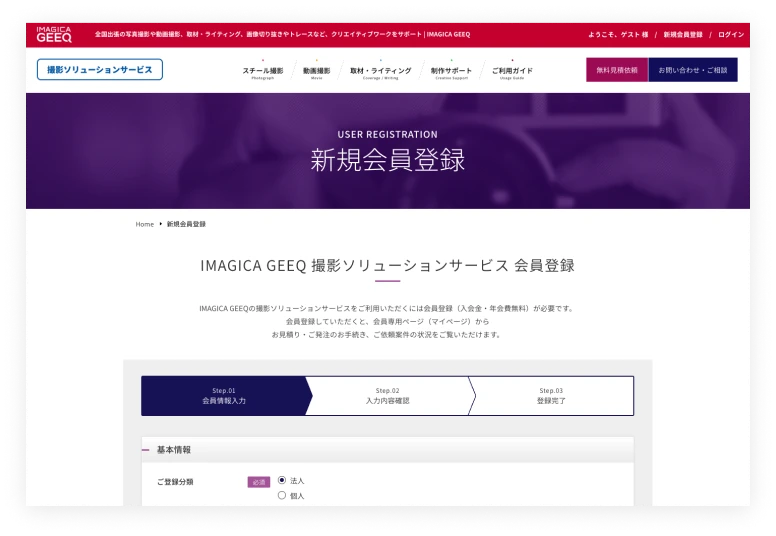
Task: Click the 新規会員登録 banner heading
Action: (x=388, y=160)
